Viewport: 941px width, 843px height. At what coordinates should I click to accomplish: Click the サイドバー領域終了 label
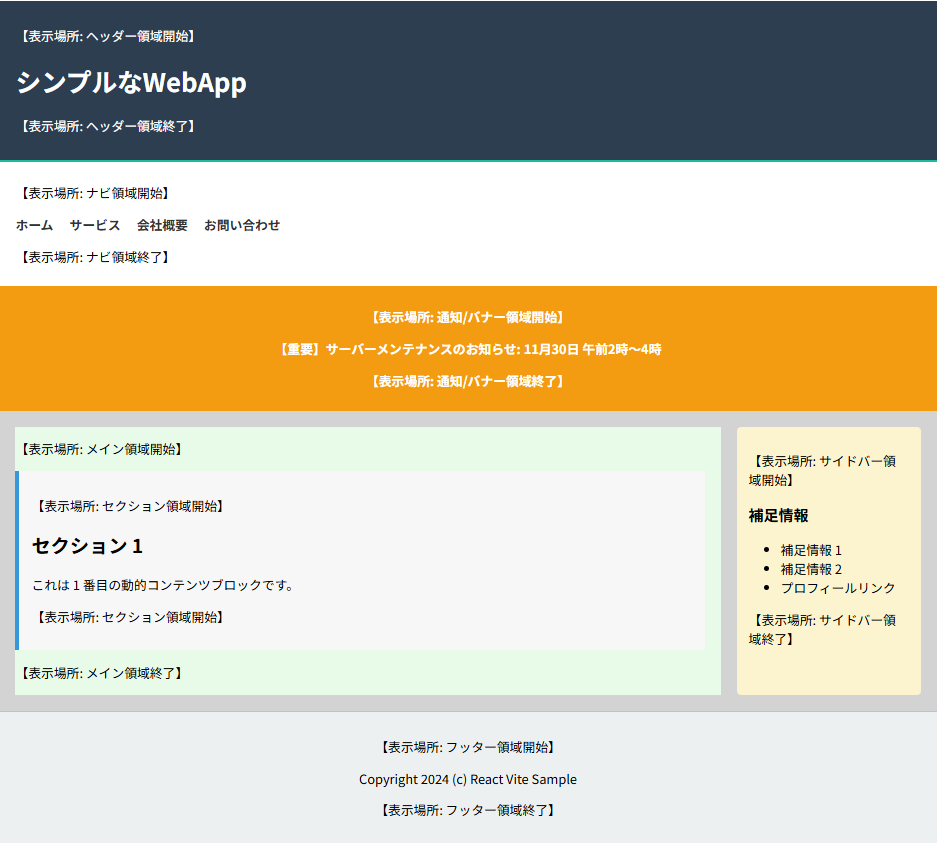[822, 629]
